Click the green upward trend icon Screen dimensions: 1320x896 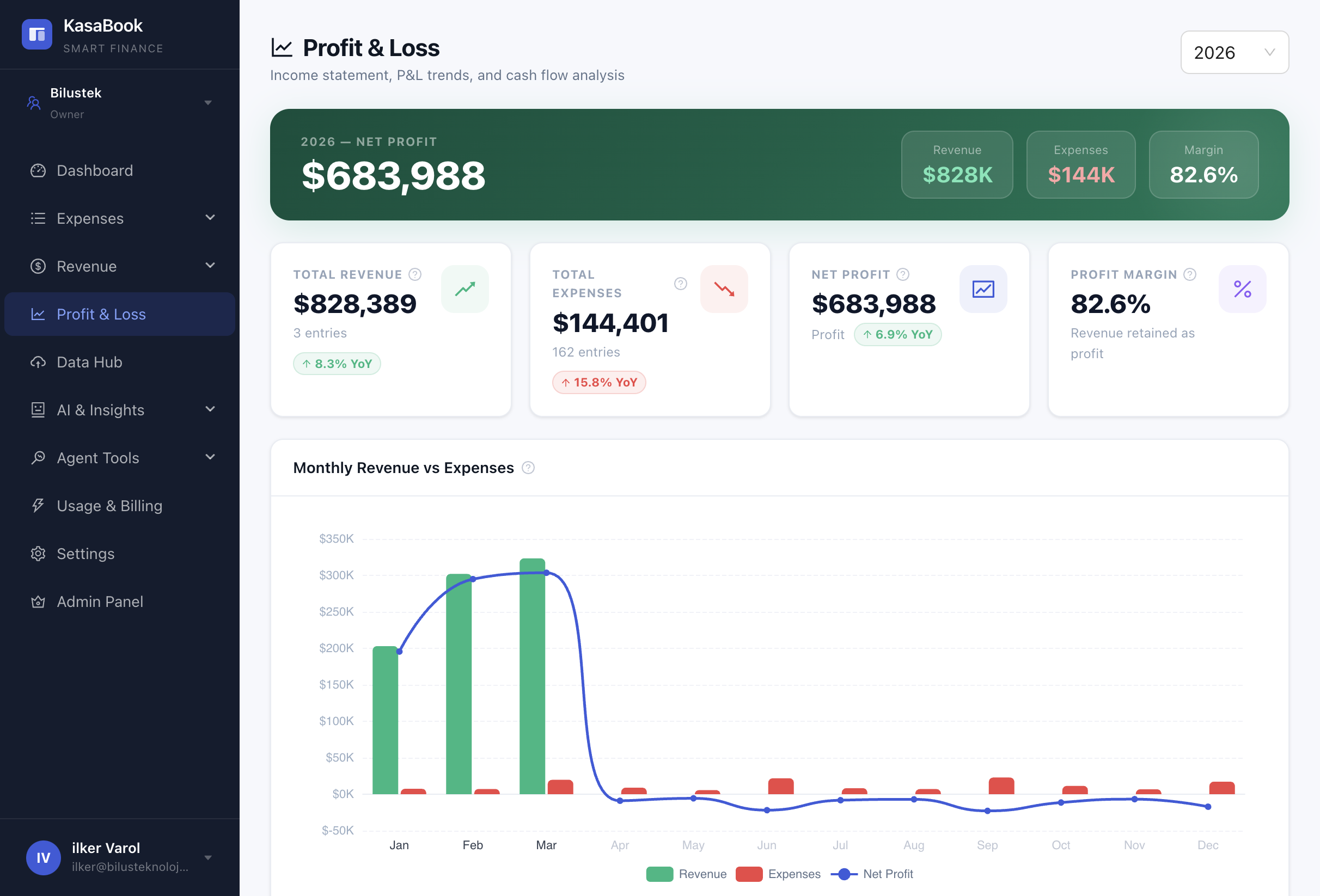click(x=465, y=289)
